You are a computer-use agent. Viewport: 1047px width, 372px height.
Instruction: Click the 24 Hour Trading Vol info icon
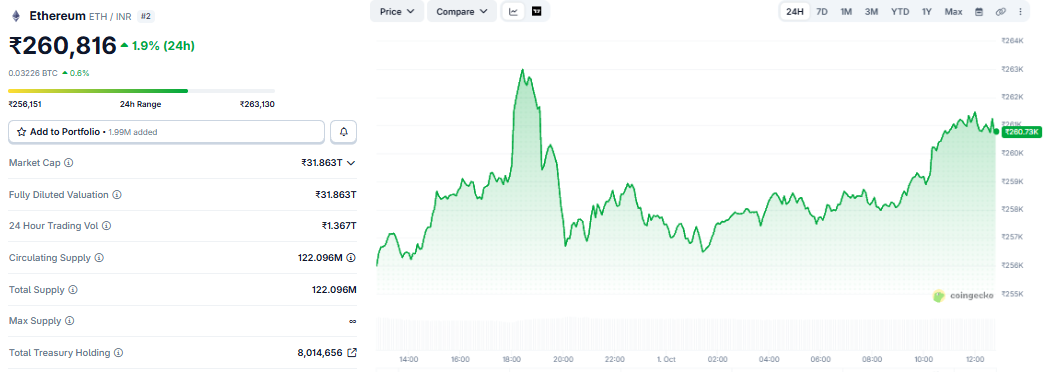[106, 226]
